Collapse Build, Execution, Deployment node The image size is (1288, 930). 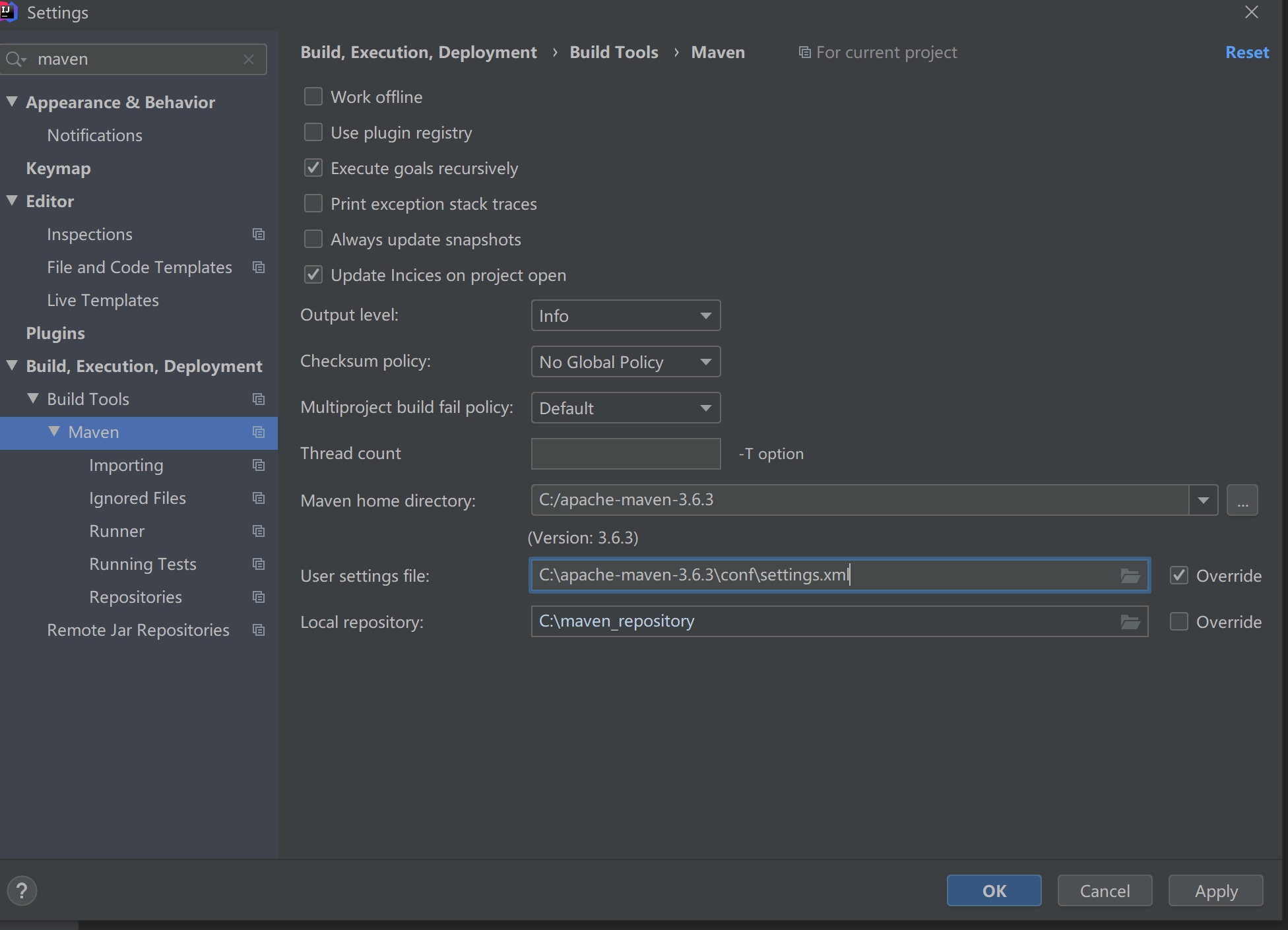pyautogui.click(x=12, y=365)
